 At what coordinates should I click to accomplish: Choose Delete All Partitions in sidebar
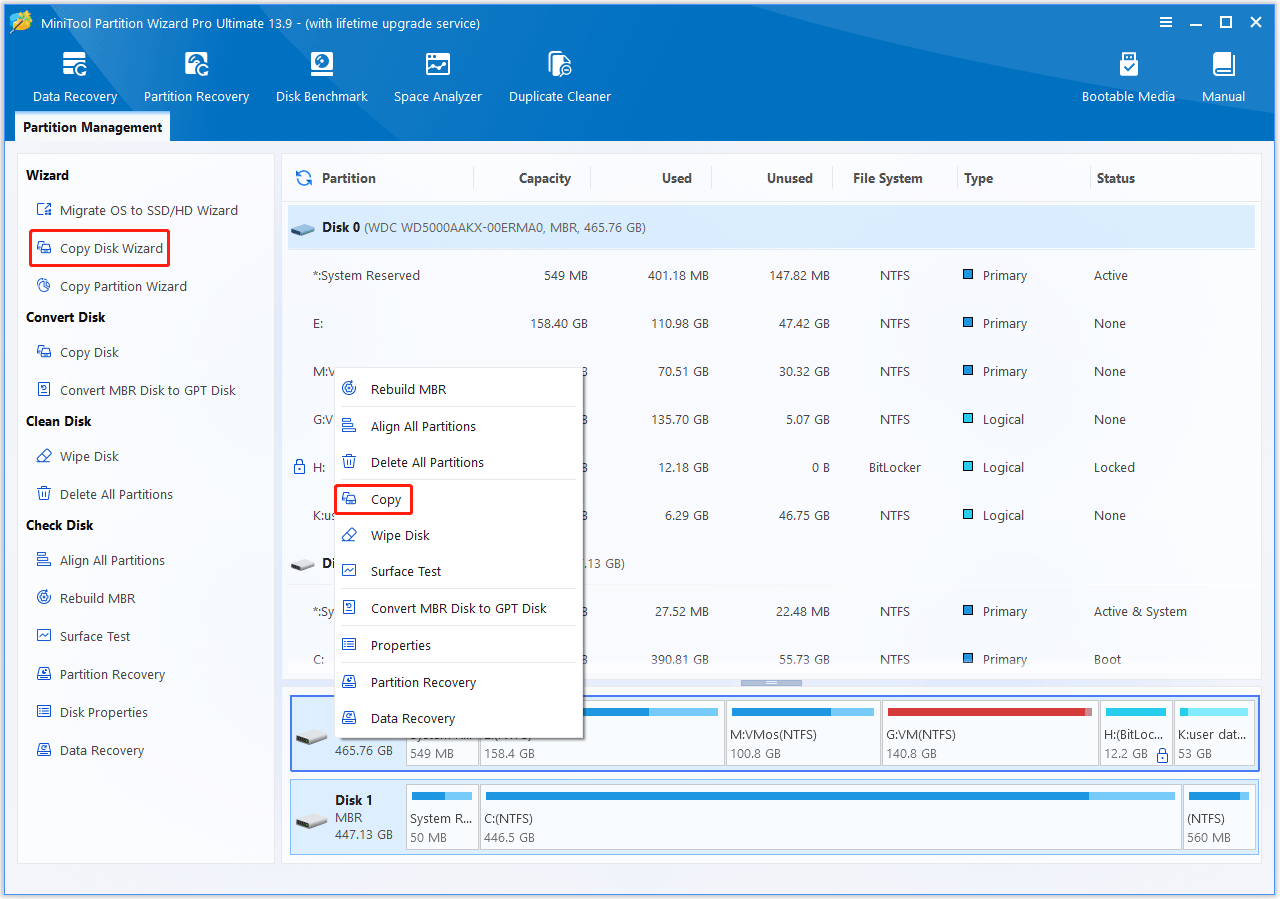coord(105,494)
